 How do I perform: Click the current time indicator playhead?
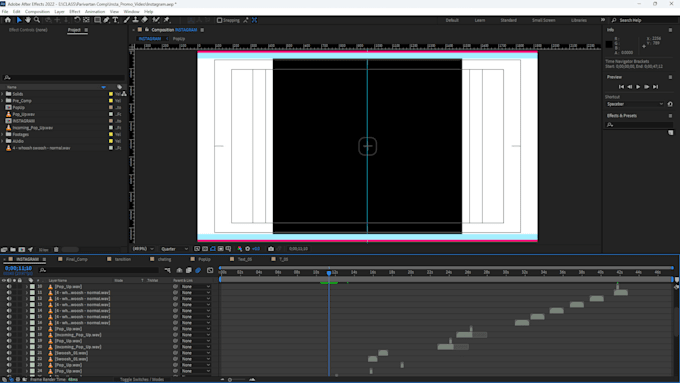[329, 273]
